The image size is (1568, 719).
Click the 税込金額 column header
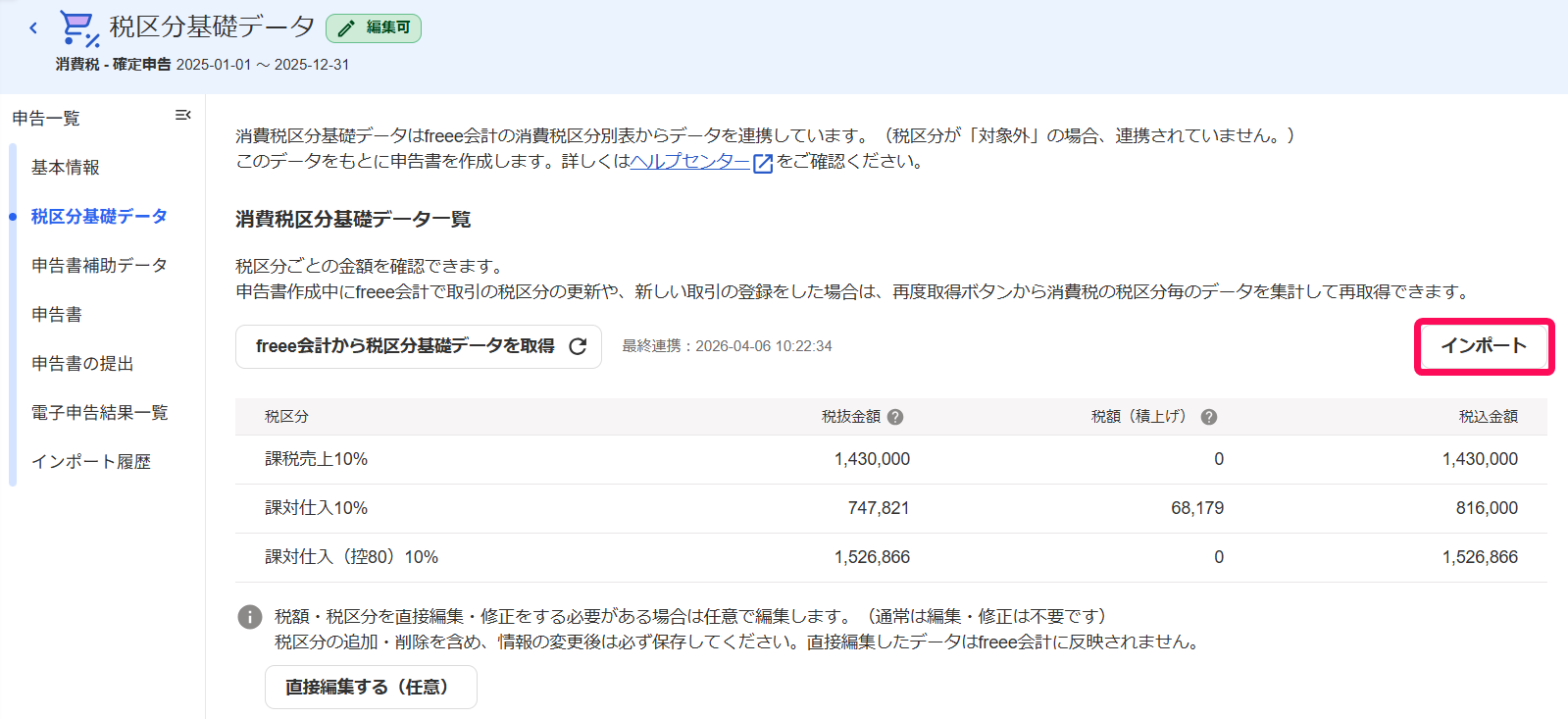tap(1488, 417)
